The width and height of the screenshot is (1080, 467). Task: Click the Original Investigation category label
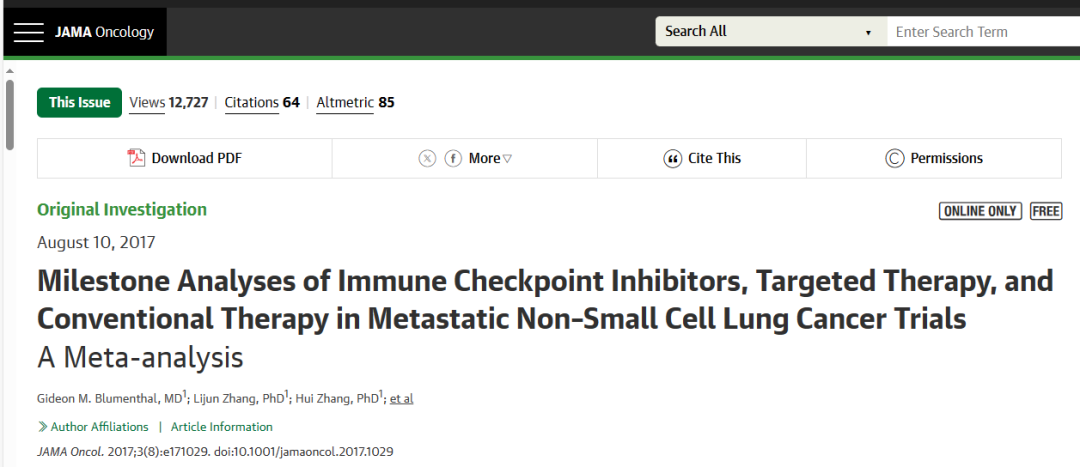[x=122, y=209]
